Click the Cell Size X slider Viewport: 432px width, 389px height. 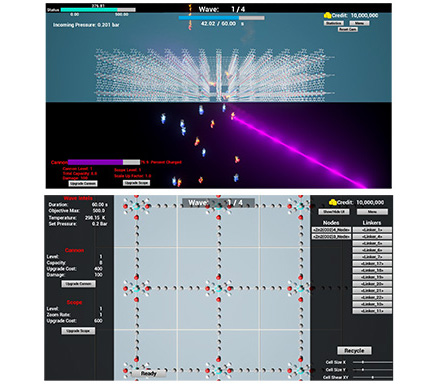tap(373, 362)
